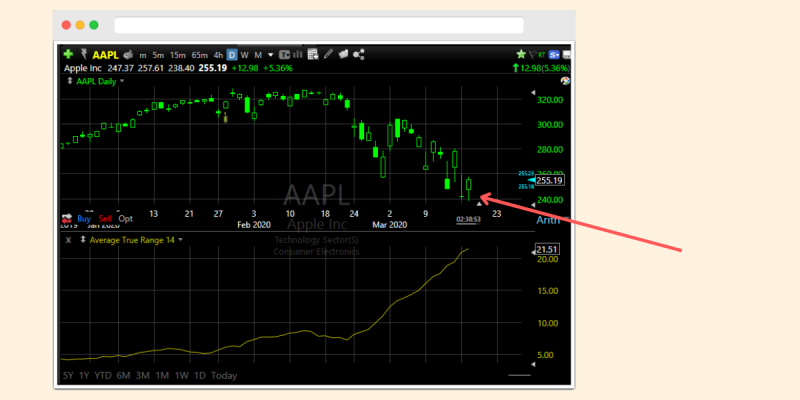
Task: Switch to the 65m timeframe
Action: click(x=199, y=55)
